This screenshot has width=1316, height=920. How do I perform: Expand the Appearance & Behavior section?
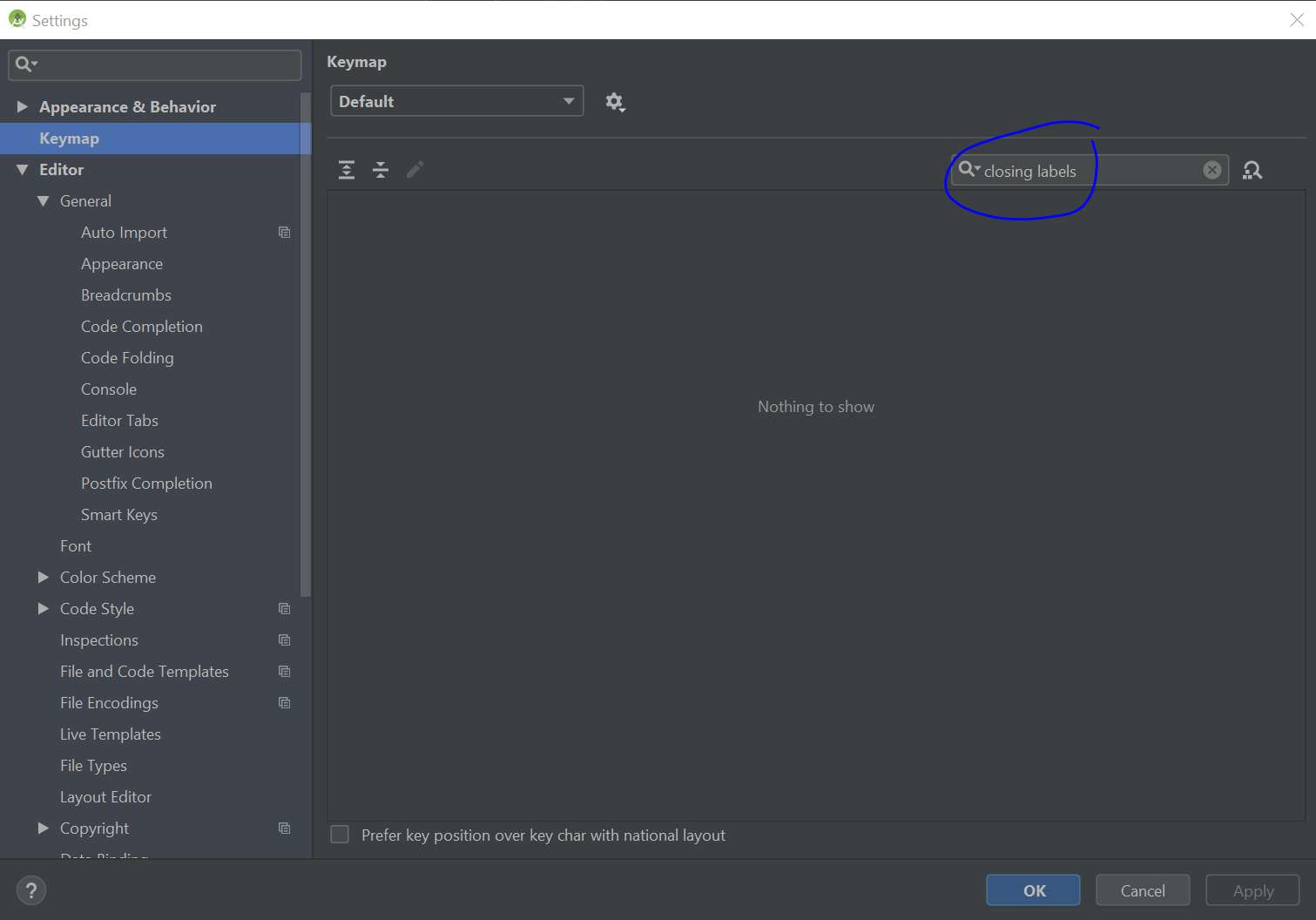(22, 106)
